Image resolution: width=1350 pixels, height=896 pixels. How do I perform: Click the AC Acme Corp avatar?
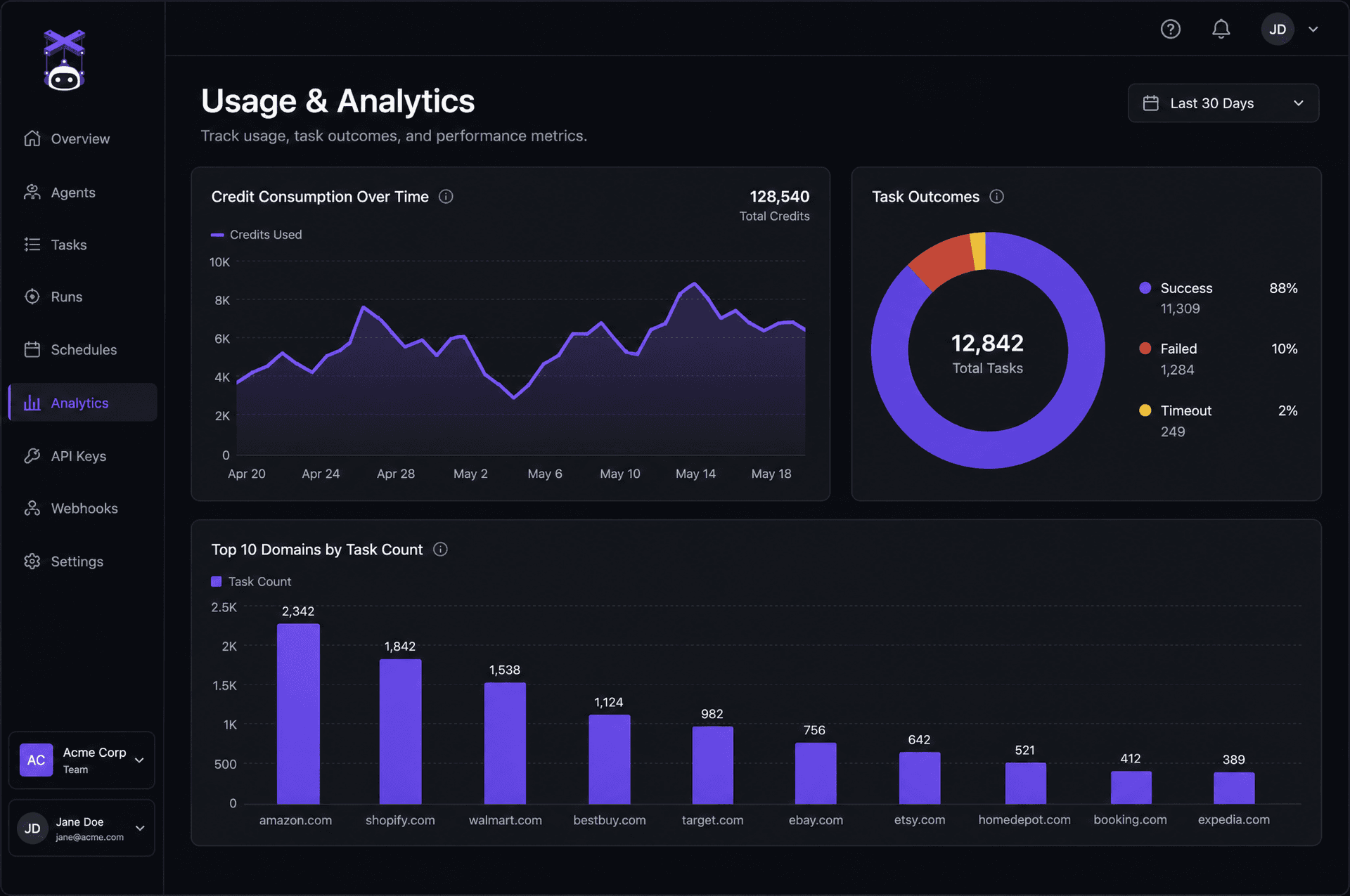pyautogui.click(x=36, y=760)
